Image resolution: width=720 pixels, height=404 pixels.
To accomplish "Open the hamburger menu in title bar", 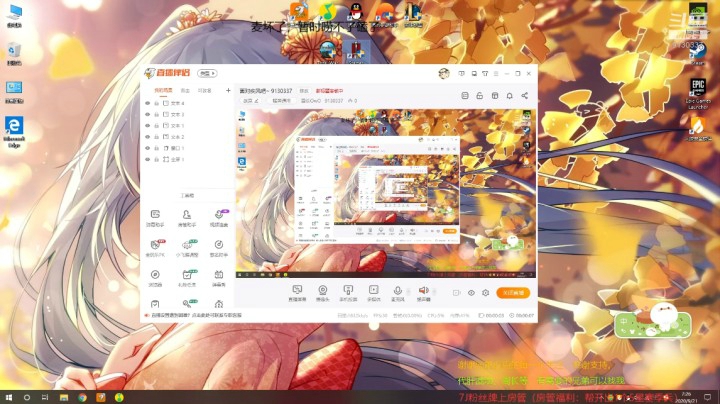I will 496,73.
